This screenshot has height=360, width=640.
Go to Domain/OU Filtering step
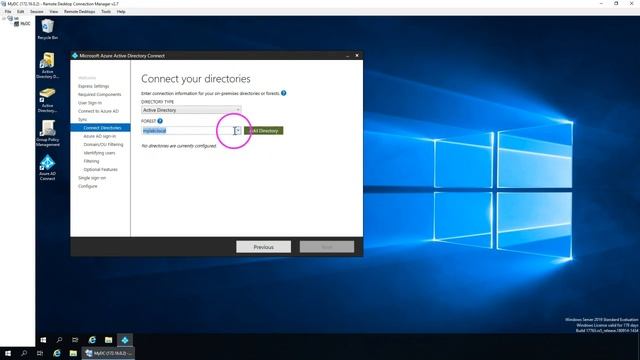103,144
